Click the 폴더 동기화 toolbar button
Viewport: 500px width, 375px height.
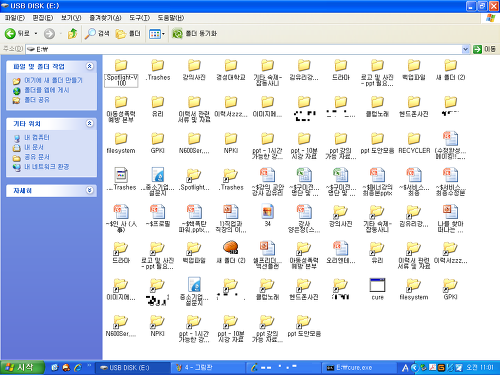click(x=194, y=33)
